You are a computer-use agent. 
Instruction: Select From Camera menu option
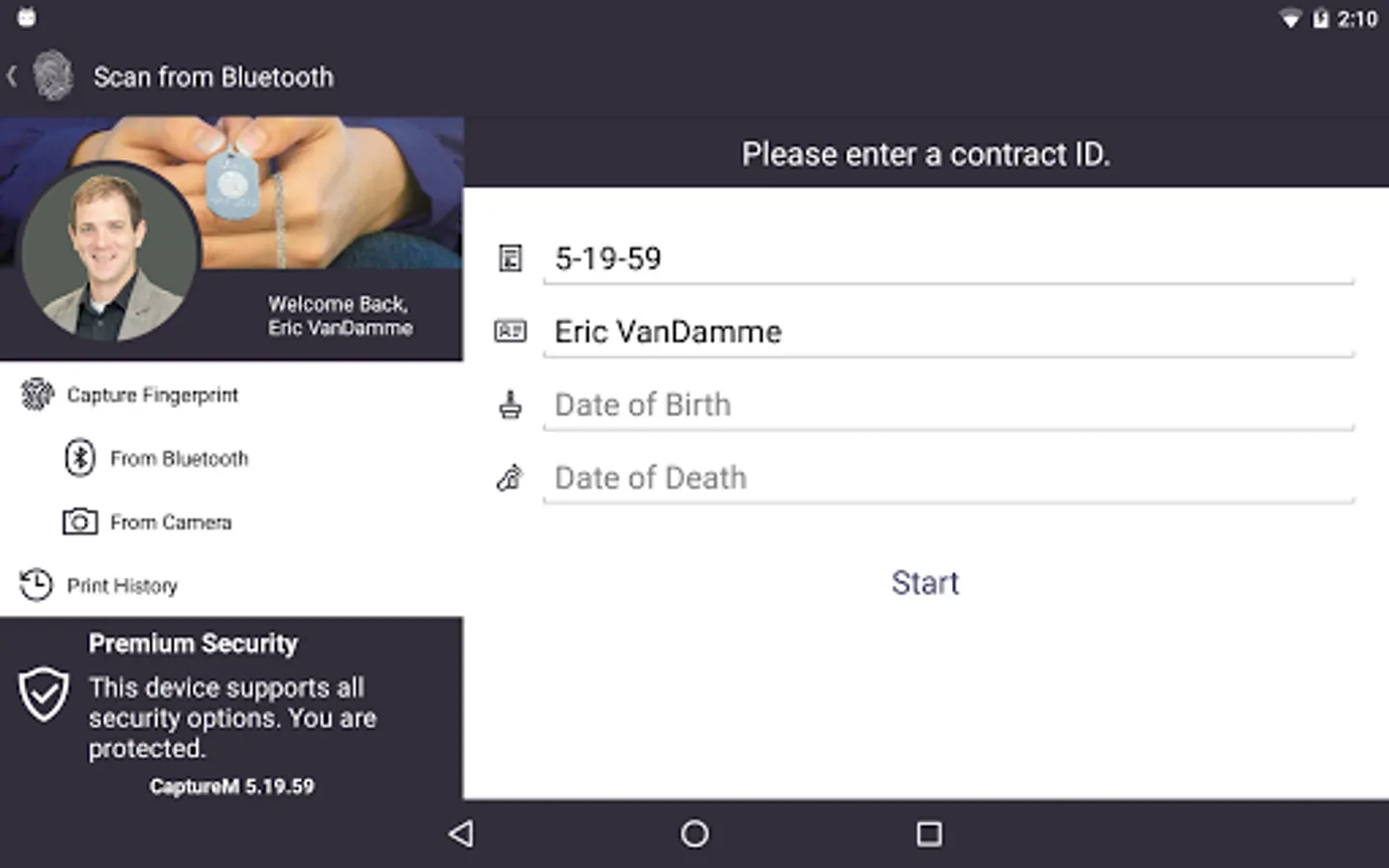[171, 522]
